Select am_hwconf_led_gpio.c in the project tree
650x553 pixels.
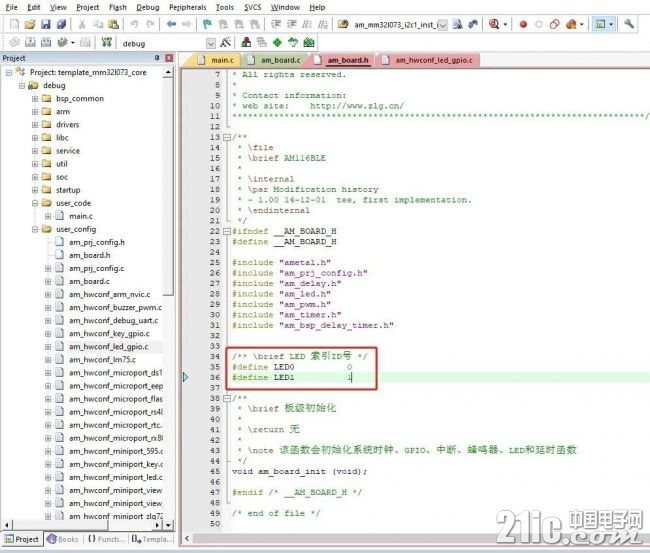[109, 347]
